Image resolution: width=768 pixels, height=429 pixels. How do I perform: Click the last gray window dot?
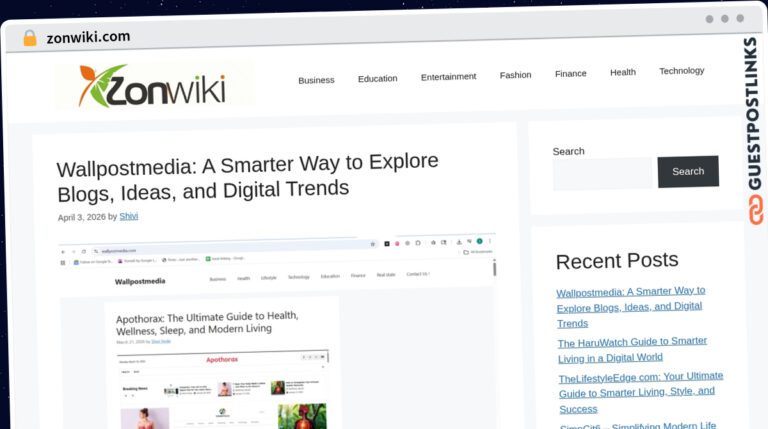coord(740,18)
